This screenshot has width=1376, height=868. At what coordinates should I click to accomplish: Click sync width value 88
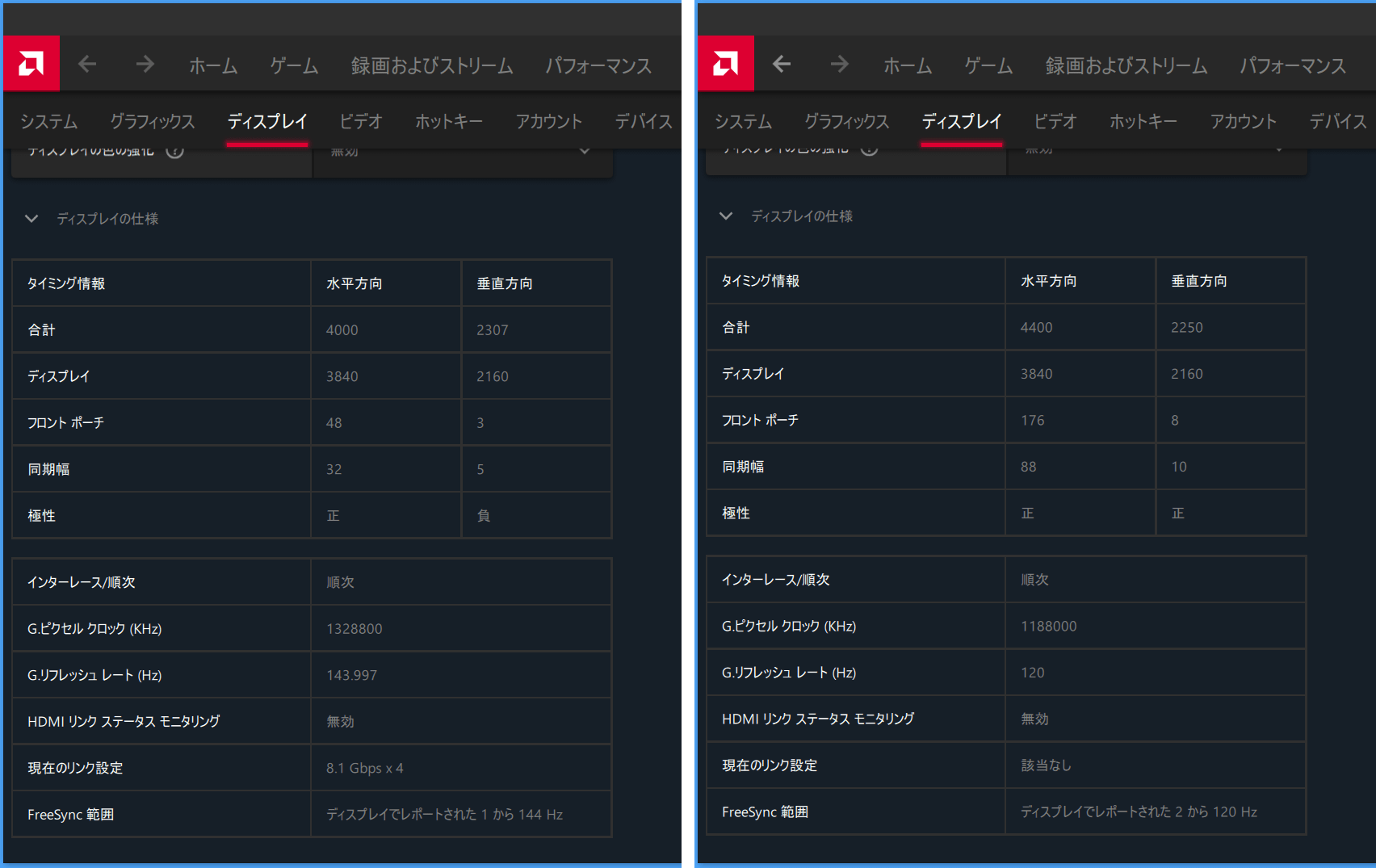(1029, 468)
